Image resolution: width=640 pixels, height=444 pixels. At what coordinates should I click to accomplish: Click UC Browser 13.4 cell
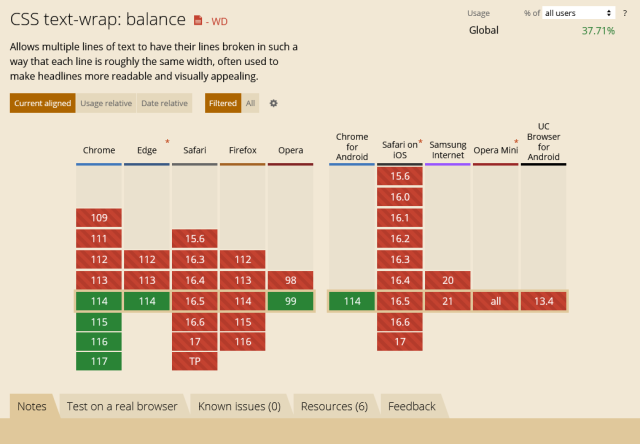coord(544,301)
